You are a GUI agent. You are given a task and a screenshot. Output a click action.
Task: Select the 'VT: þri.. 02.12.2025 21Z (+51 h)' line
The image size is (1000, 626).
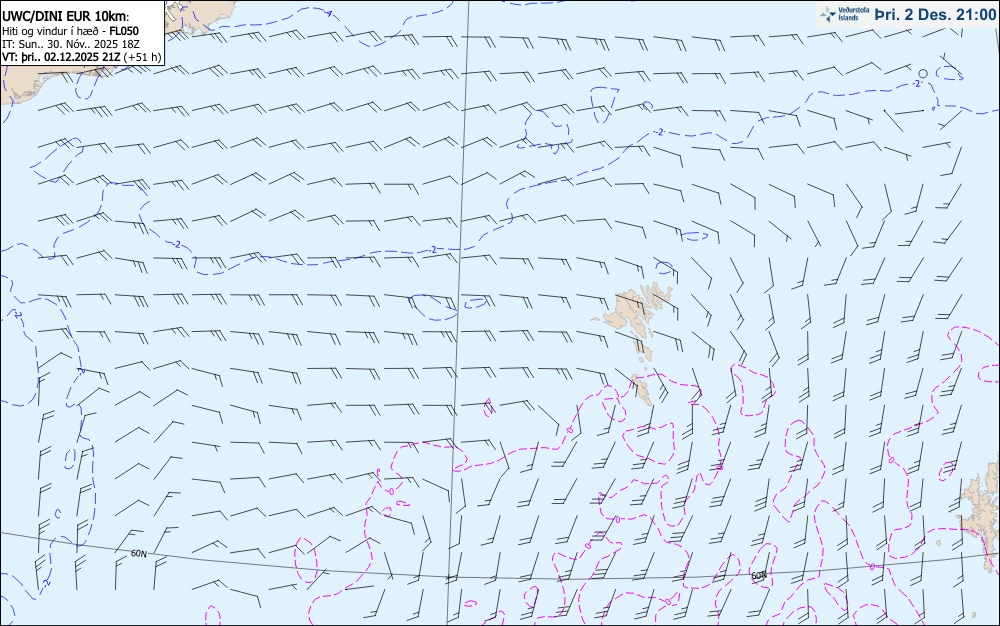(x=82, y=57)
